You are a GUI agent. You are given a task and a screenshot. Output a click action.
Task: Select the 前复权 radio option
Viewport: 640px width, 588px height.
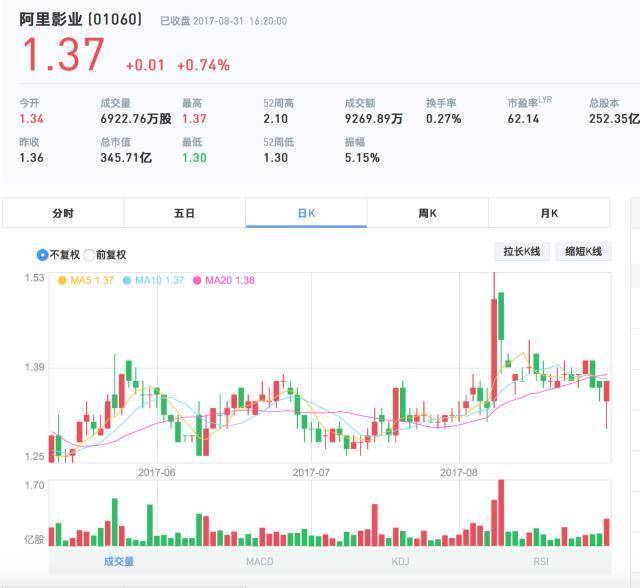pyautogui.click(x=89, y=255)
